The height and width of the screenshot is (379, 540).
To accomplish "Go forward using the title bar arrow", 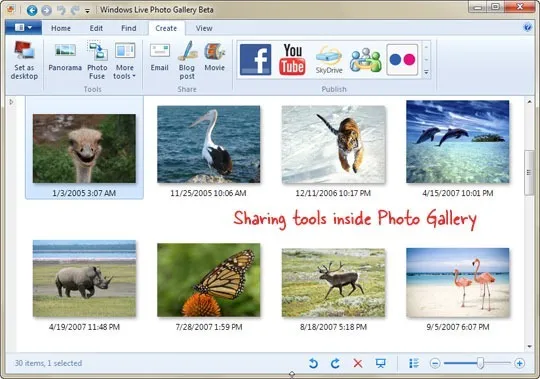I will point(46,10).
